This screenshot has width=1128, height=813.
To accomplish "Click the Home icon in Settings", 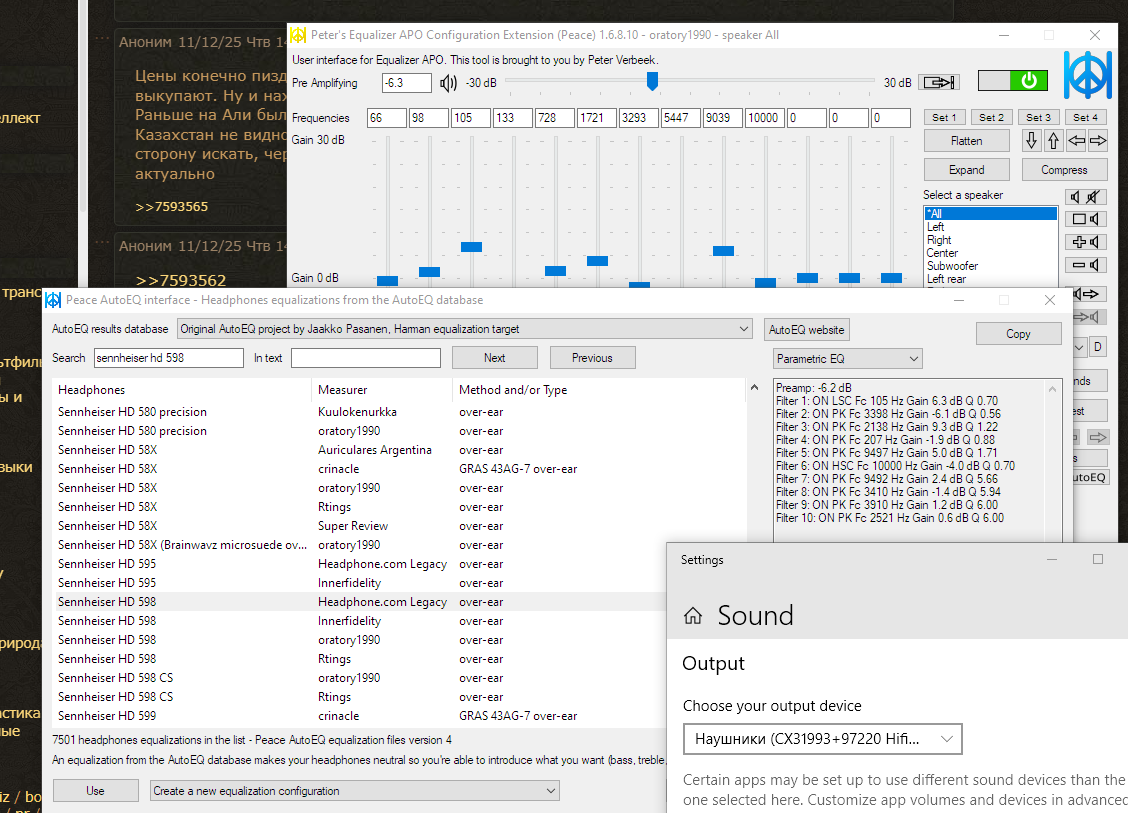I will pos(692,616).
